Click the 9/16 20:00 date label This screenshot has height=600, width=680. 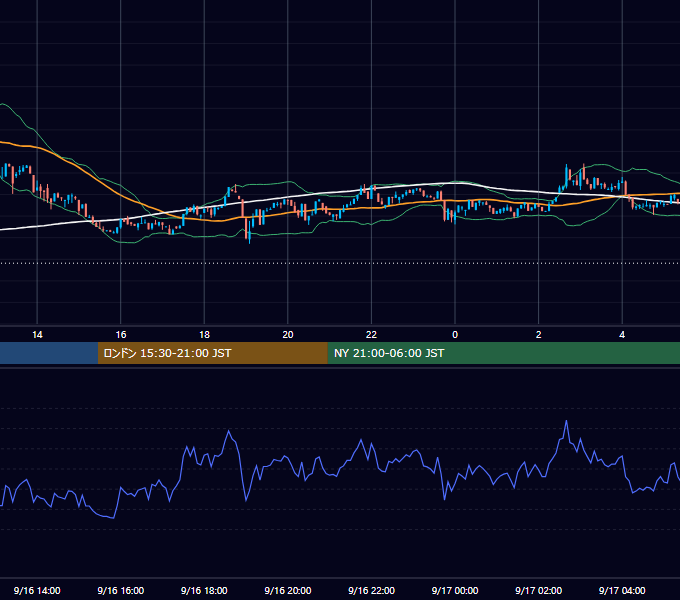tap(288, 590)
